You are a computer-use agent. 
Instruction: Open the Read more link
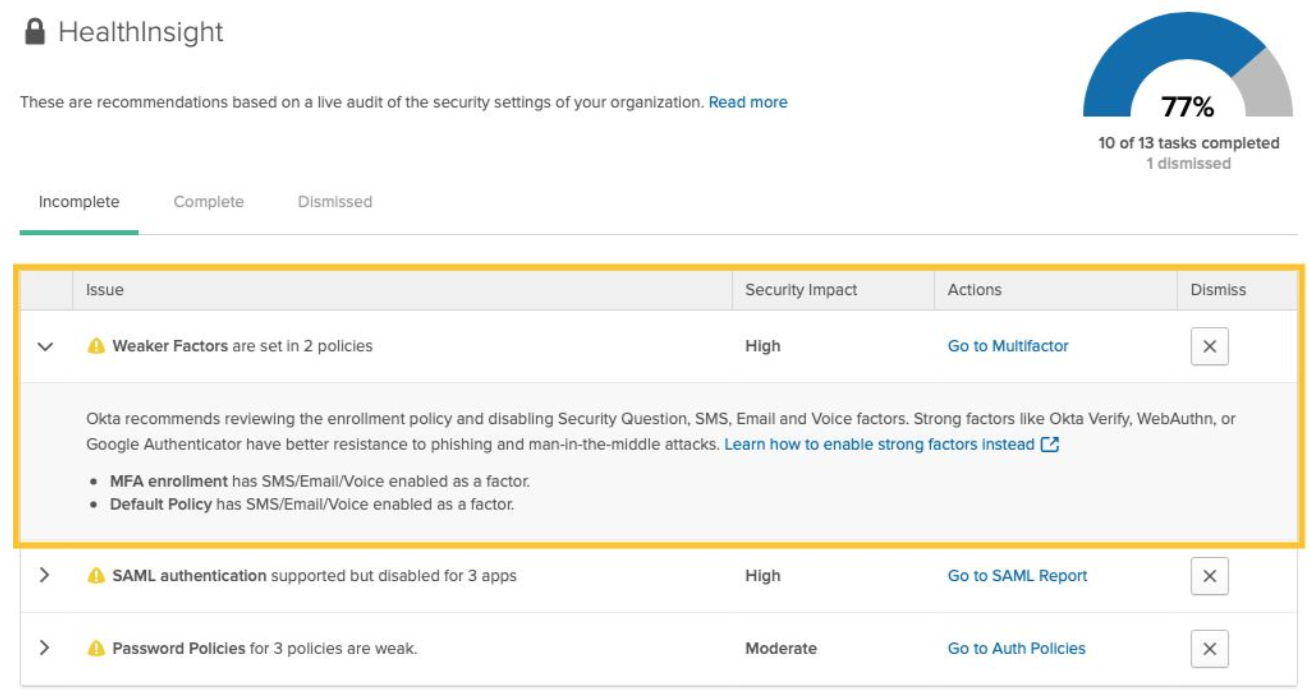[x=747, y=102]
